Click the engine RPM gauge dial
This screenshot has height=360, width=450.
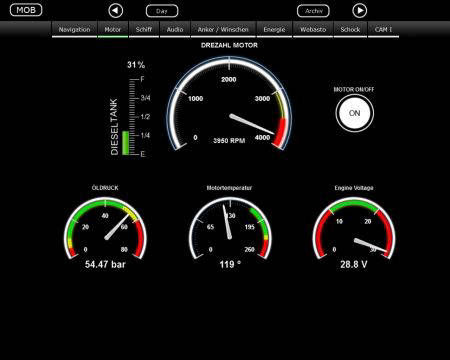(229, 103)
